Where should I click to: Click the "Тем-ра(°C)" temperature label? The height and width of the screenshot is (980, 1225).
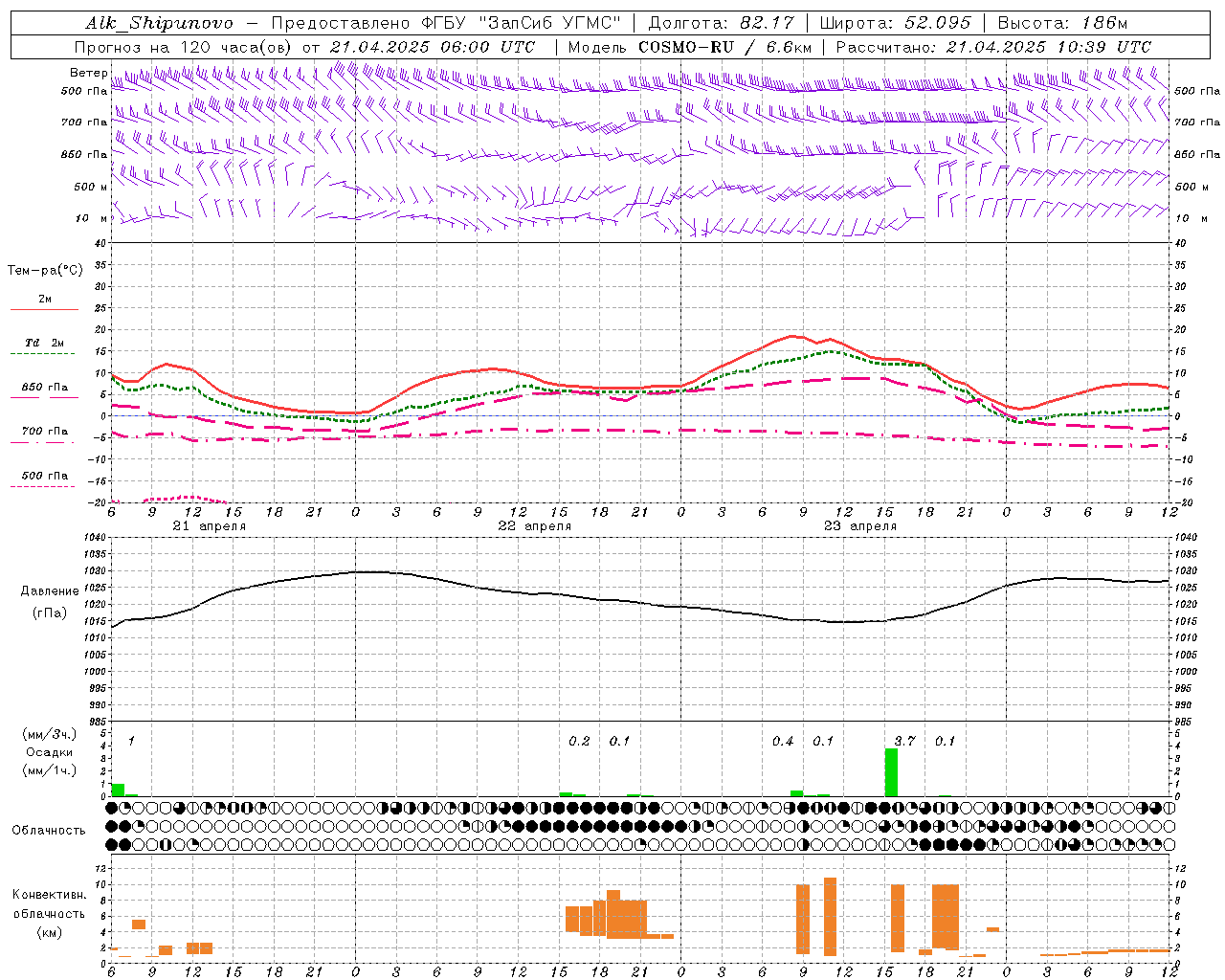[x=45, y=271]
